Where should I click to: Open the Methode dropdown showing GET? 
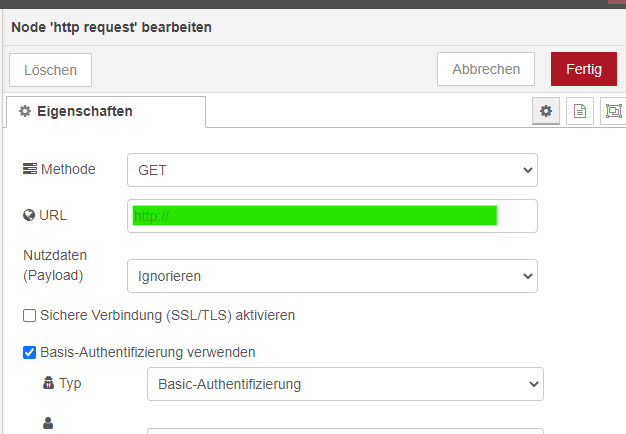[x=332, y=170]
